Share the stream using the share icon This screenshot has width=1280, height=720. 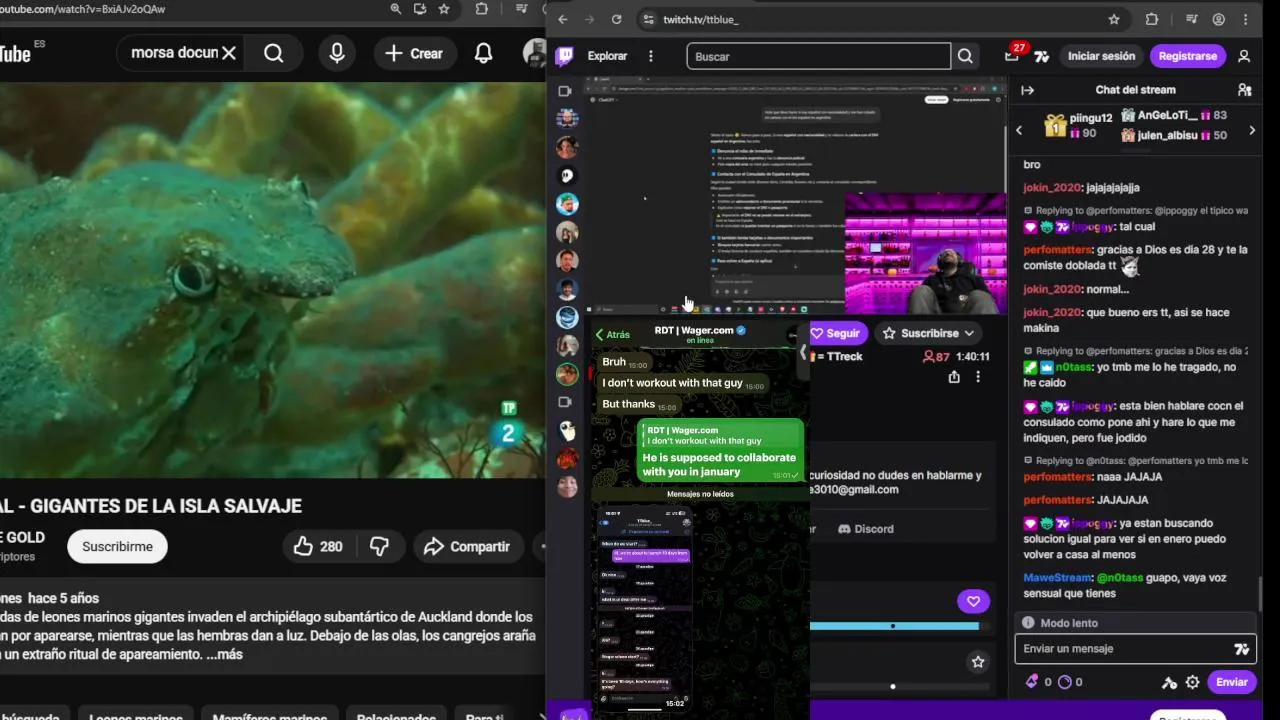[x=954, y=377]
